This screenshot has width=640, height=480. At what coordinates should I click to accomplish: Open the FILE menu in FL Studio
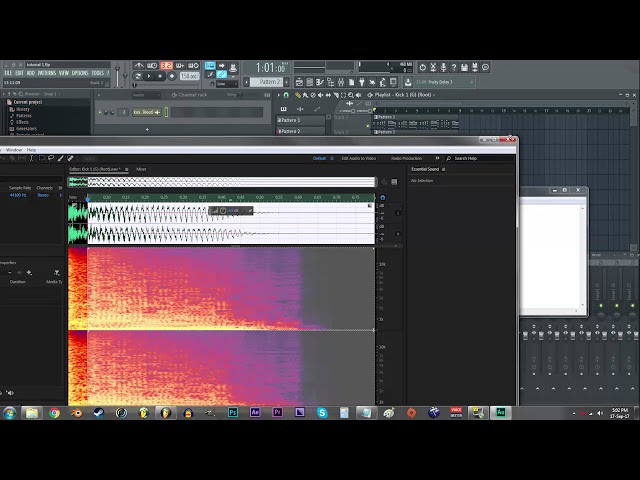pyautogui.click(x=8, y=73)
